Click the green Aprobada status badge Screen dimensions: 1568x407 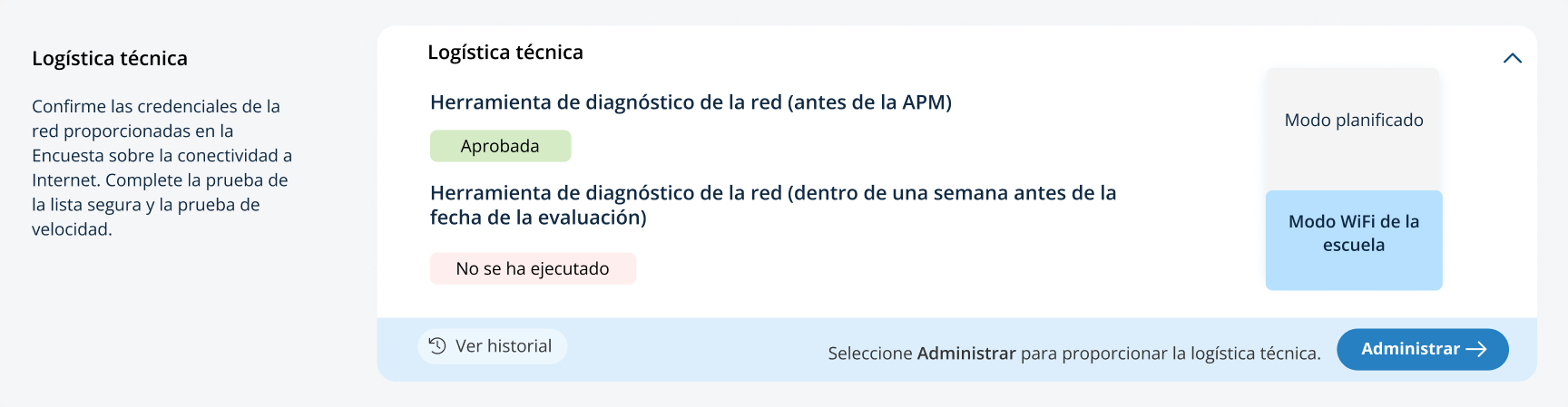coord(500,146)
